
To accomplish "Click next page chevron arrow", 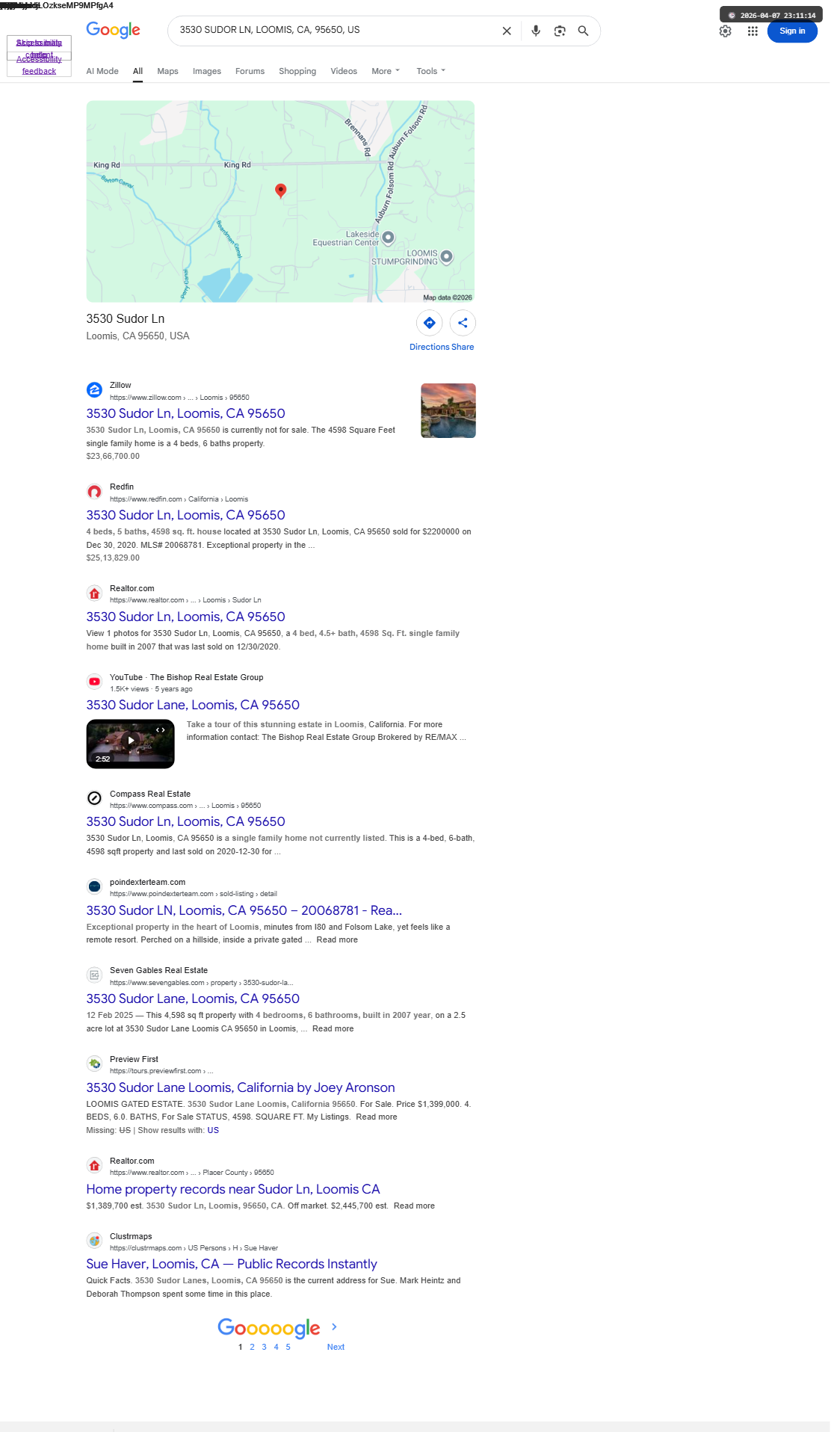I will click(334, 1327).
